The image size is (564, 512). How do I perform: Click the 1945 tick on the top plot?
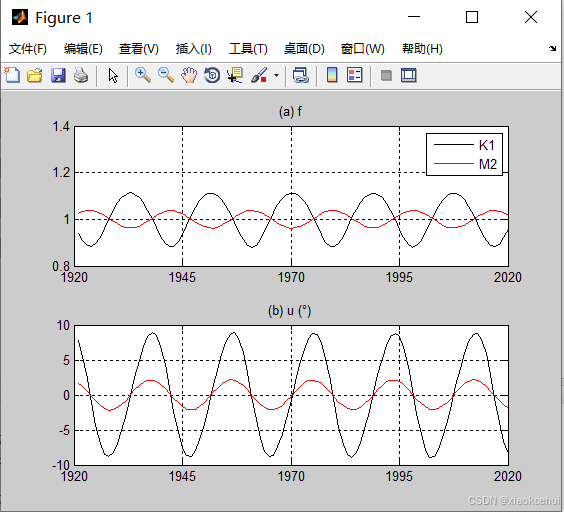point(182,277)
